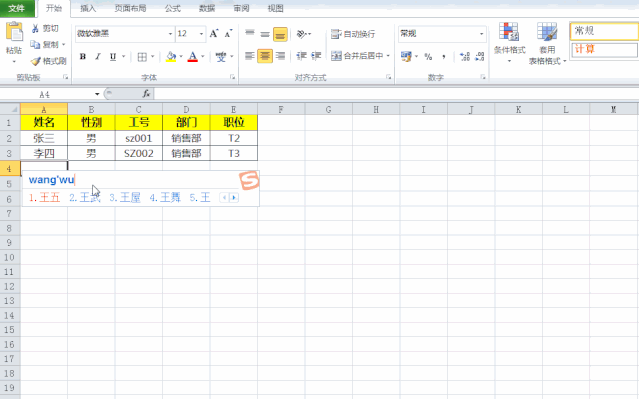Apply comma thousands separator style
Image resolution: width=639 pixels, height=399 pixels.
pos(444,57)
